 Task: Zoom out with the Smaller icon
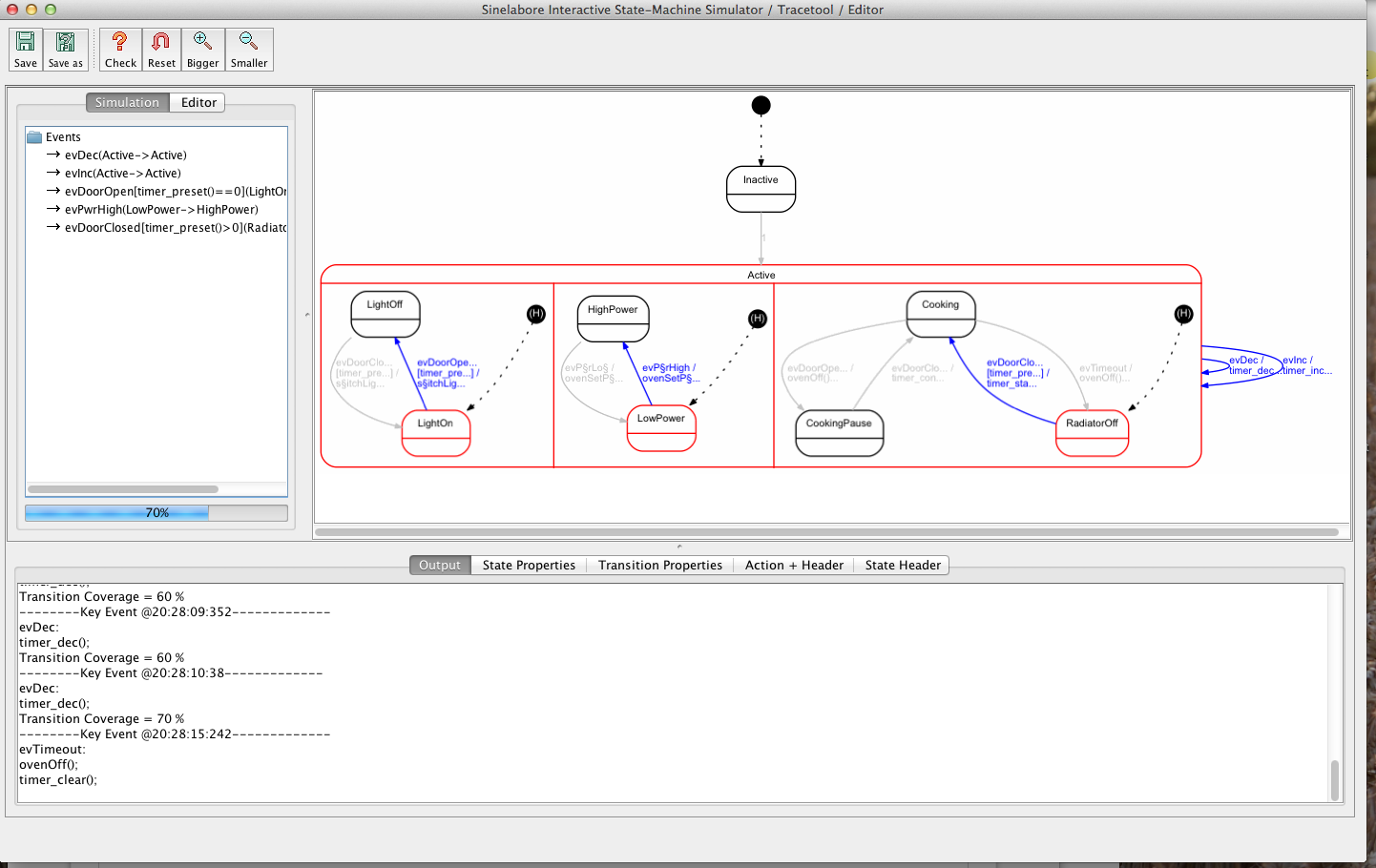click(x=249, y=50)
